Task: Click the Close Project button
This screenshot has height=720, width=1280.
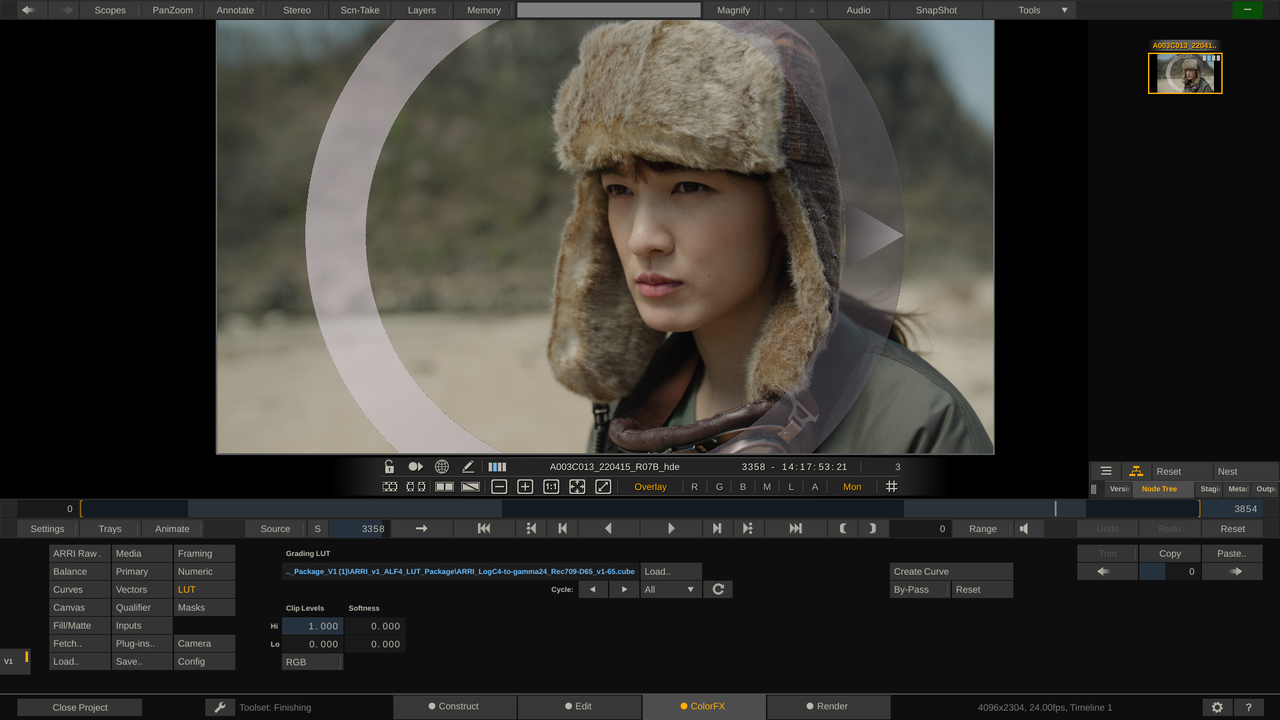Action: [x=80, y=707]
